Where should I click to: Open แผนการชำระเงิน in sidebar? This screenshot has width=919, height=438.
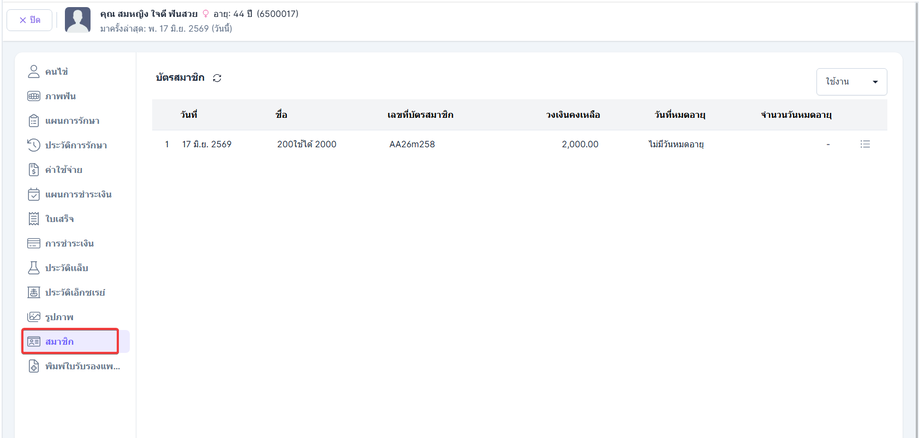(x=75, y=194)
